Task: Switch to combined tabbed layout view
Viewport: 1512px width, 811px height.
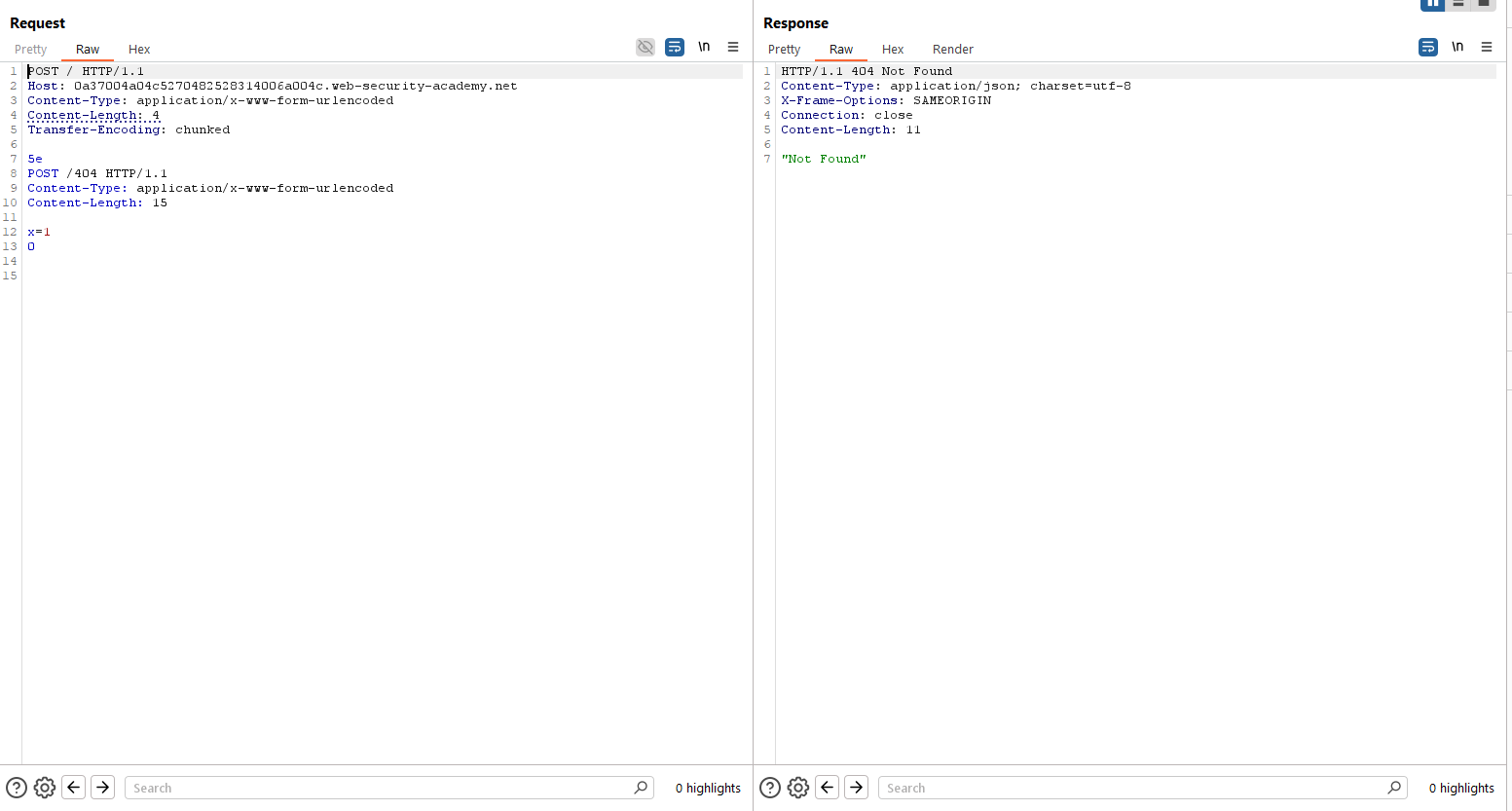Action: tap(1484, 4)
